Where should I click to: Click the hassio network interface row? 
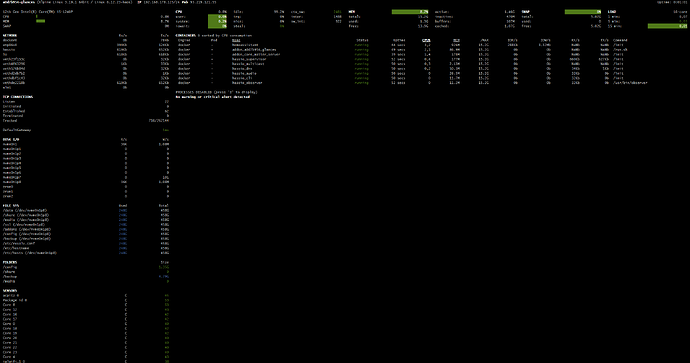pyautogui.click(x=86, y=50)
